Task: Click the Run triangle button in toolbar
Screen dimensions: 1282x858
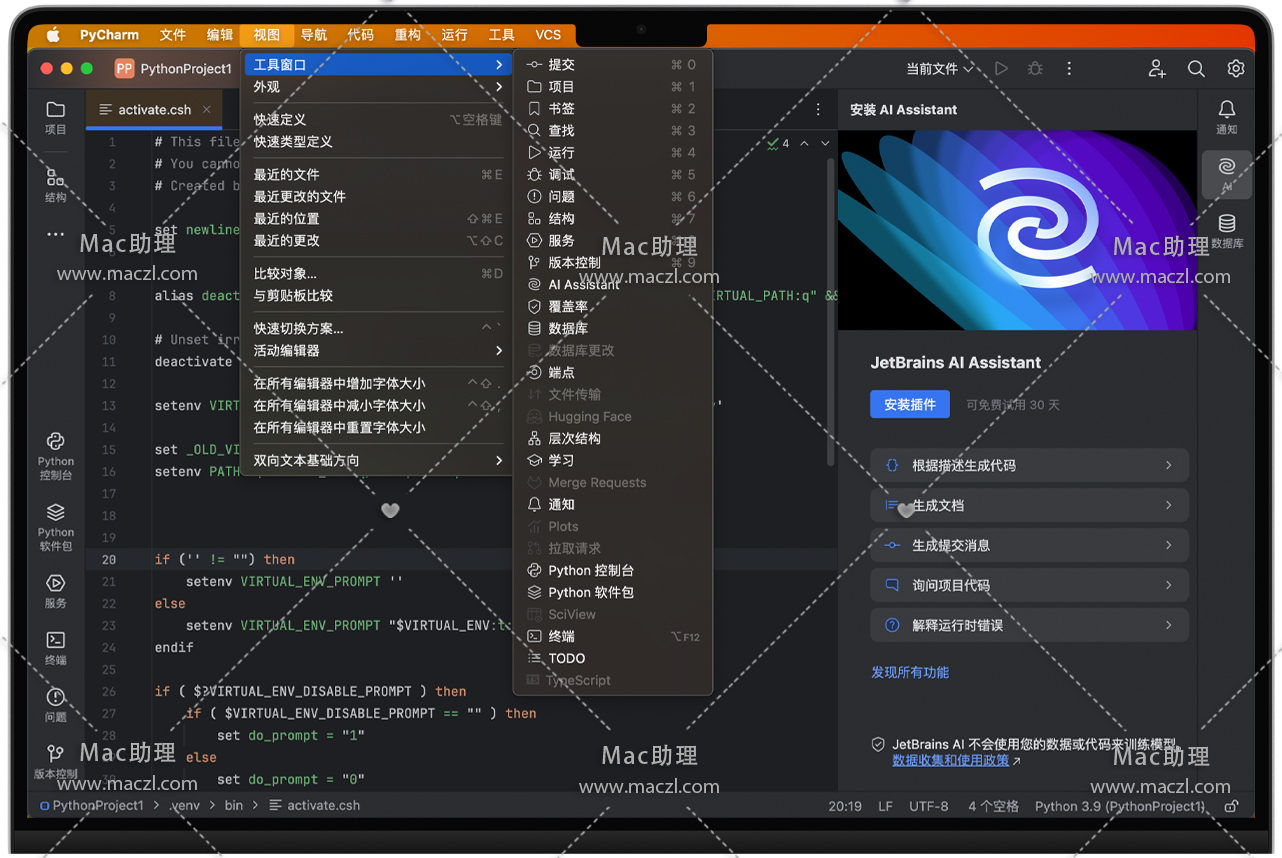Action: [x=1001, y=69]
